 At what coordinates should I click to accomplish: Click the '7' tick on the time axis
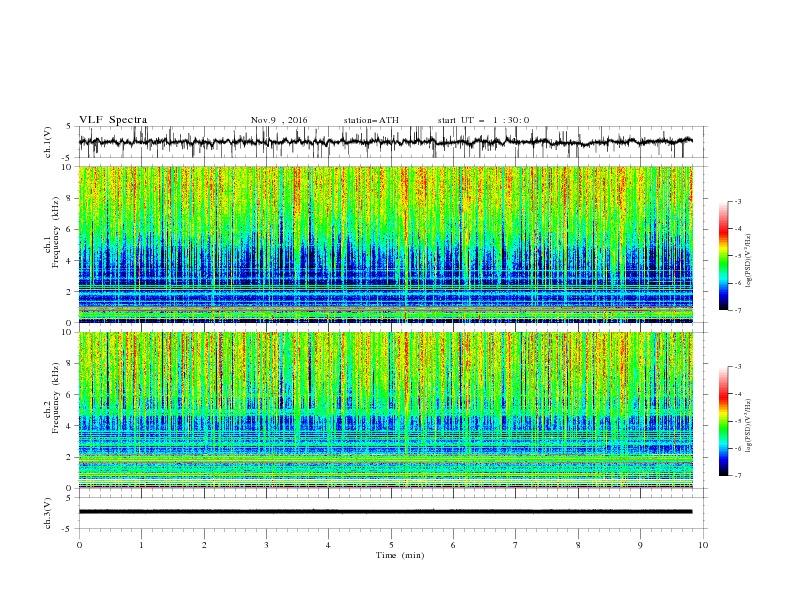click(516, 545)
